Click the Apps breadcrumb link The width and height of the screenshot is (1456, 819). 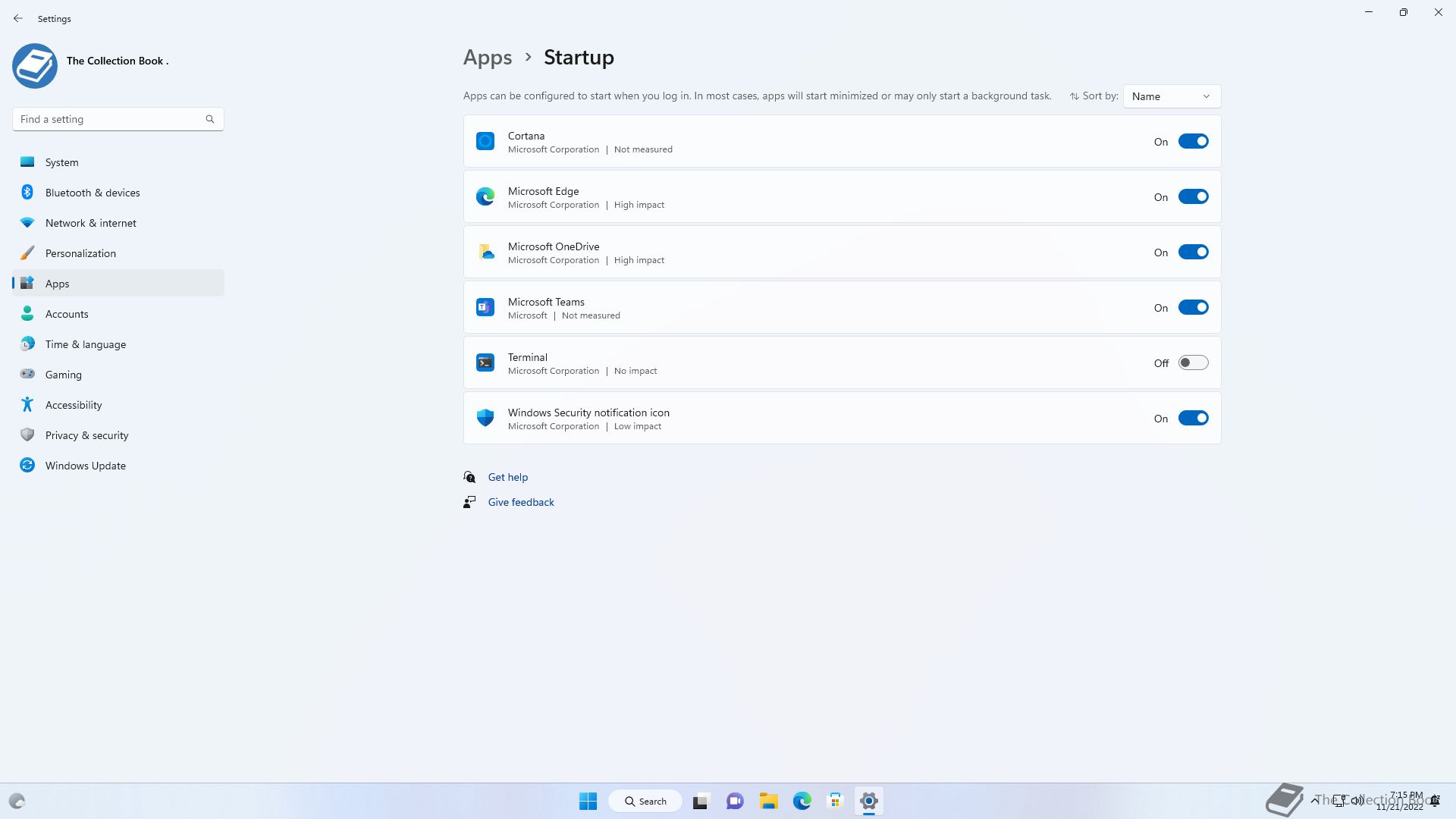pyautogui.click(x=488, y=58)
